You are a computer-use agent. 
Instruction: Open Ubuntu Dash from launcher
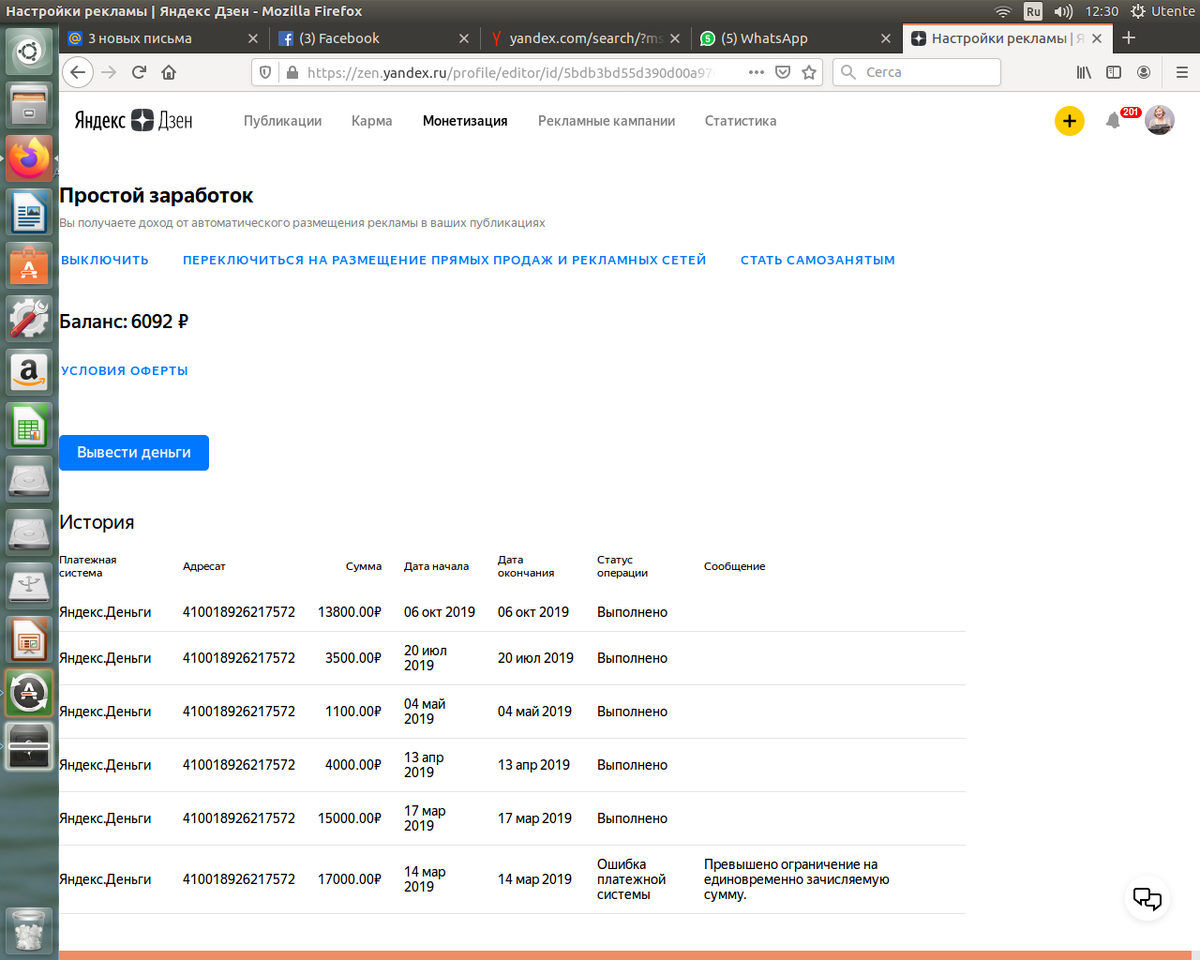point(29,52)
